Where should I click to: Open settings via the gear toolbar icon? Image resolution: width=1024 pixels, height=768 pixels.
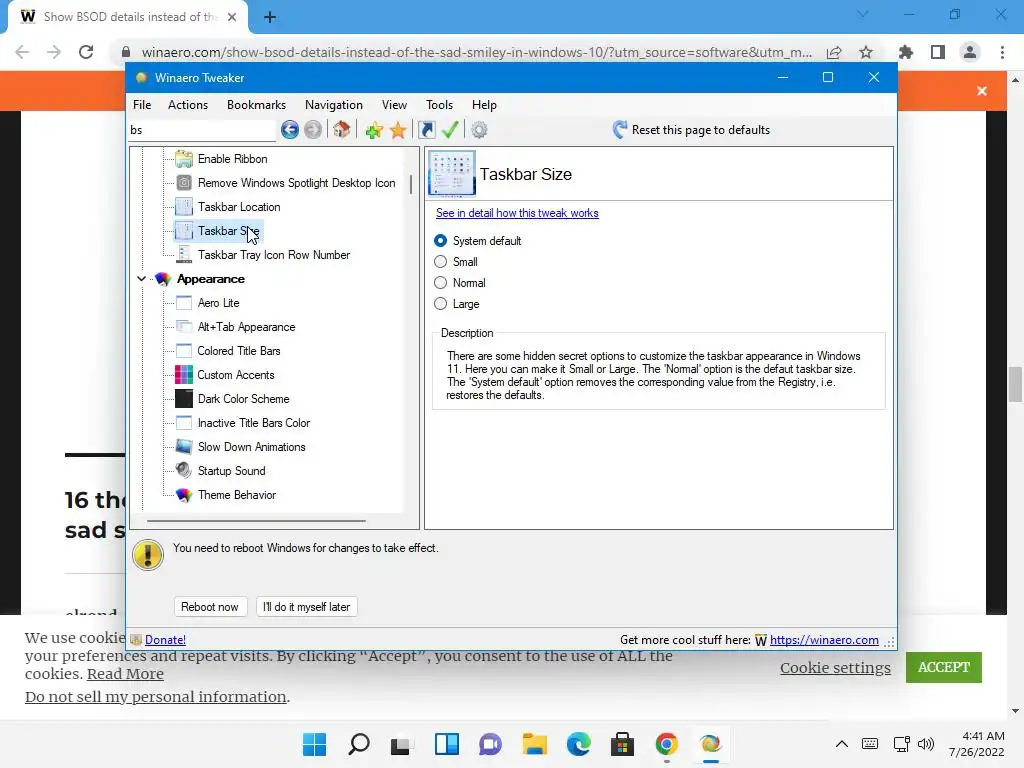click(479, 130)
